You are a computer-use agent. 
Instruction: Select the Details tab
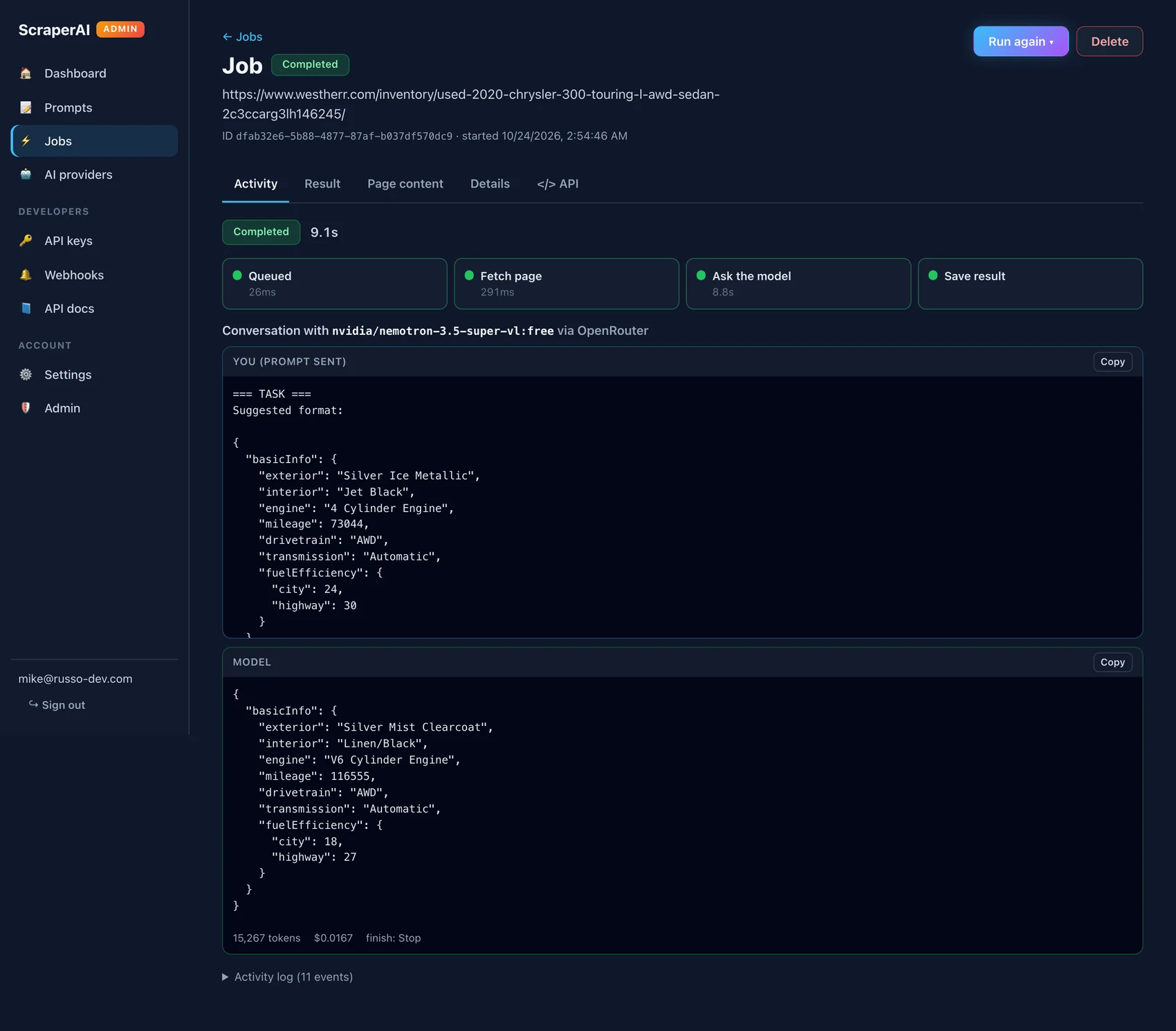pyautogui.click(x=490, y=184)
